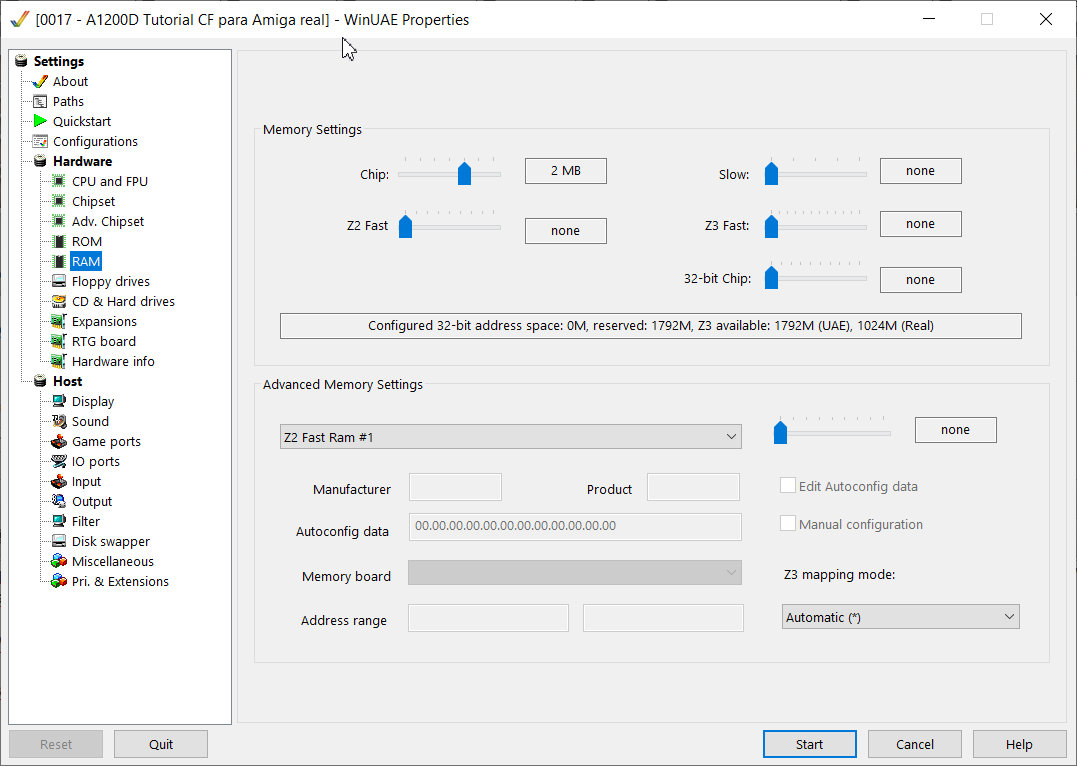This screenshot has width=1077, height=766.
Task: Click the Adv. Chipset chip icon
Action: click(x=59, y=221)
